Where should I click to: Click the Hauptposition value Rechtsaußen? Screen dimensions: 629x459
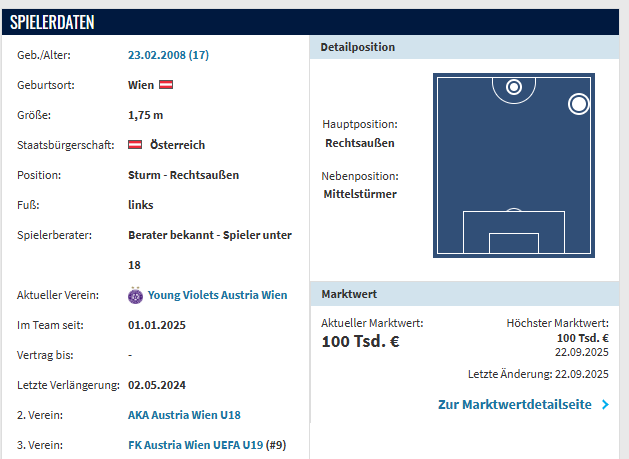click(x=359, y=143)
